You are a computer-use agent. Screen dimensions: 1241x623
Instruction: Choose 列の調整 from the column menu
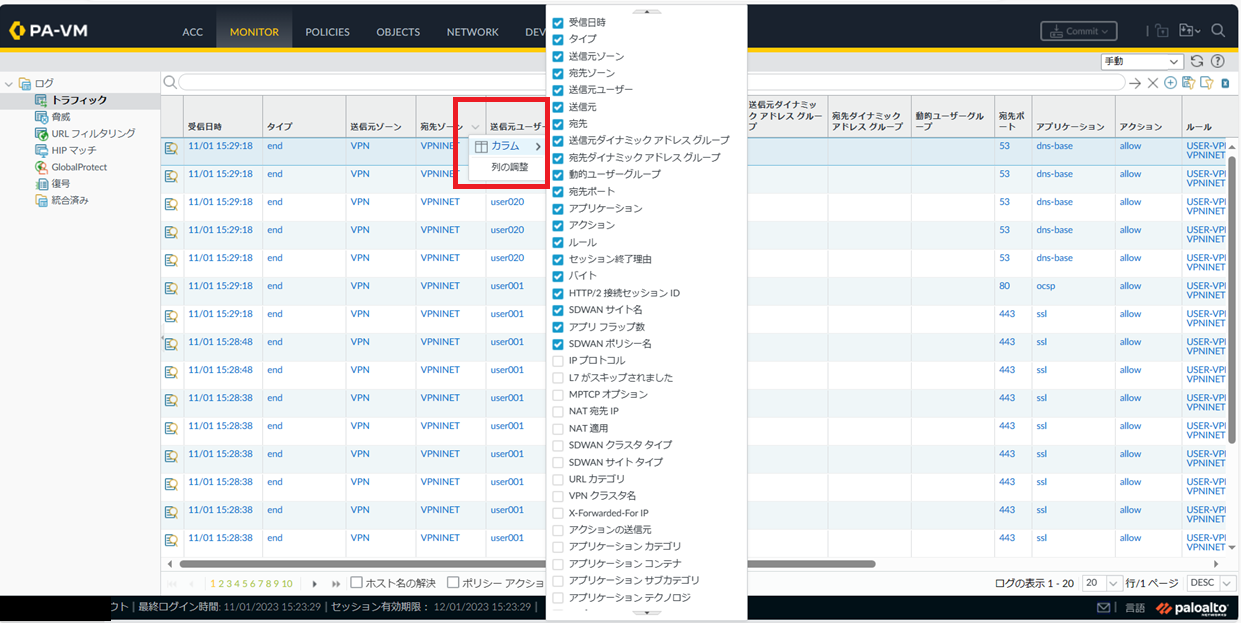coord(509,167)
